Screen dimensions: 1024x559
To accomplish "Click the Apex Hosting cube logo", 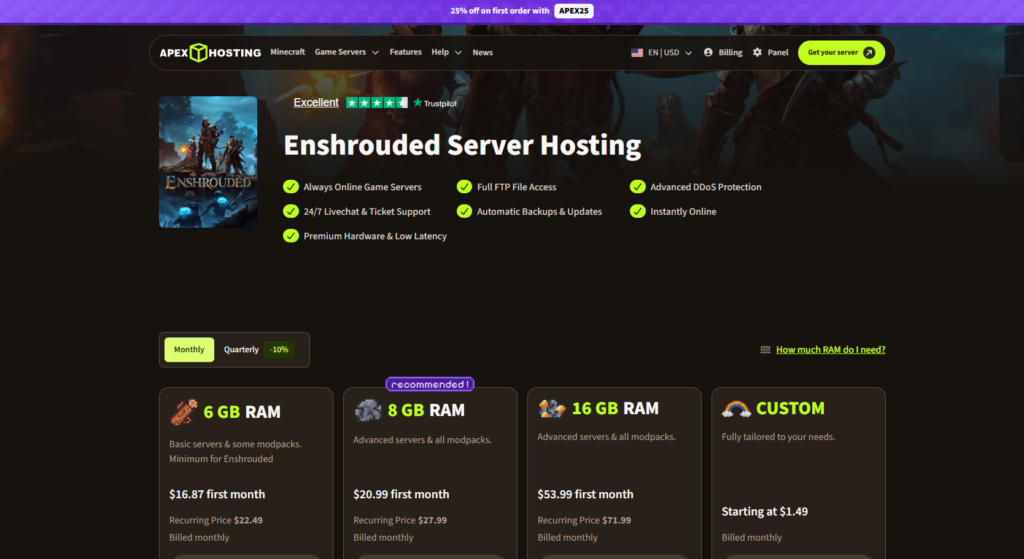I will (199, 52).
